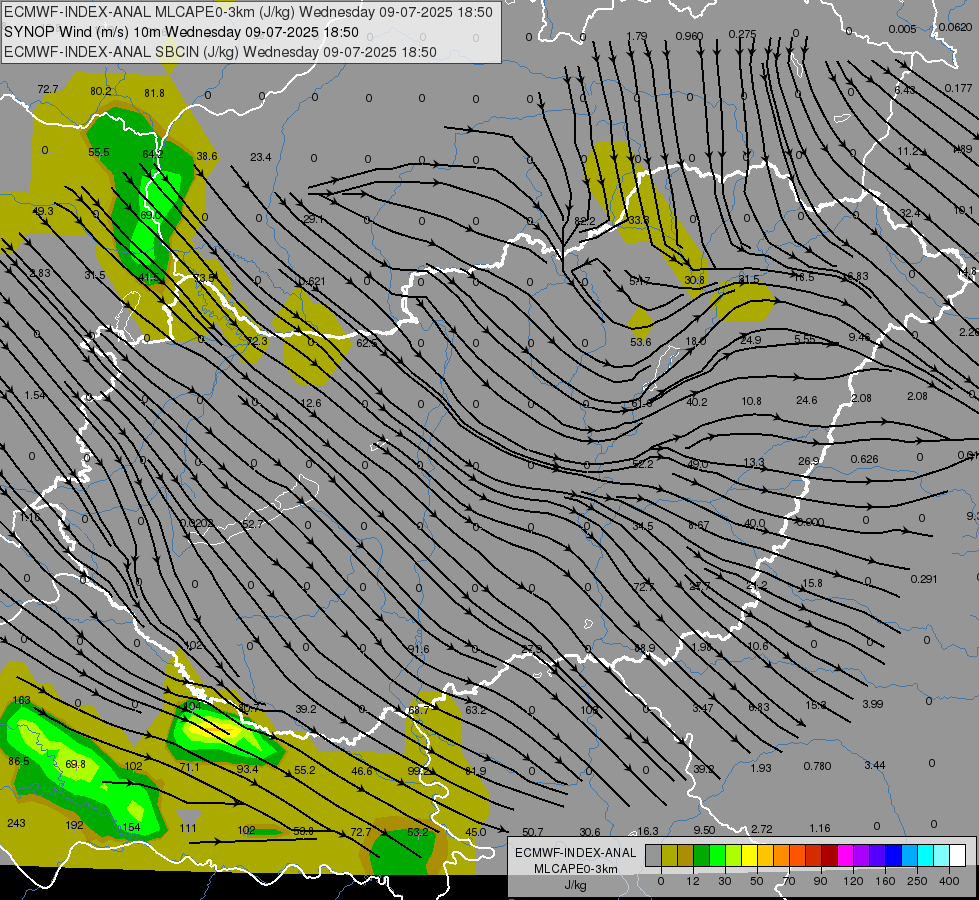Select legend tick label 160
This screenshot has width=979, height=900.
coord(885,881)
